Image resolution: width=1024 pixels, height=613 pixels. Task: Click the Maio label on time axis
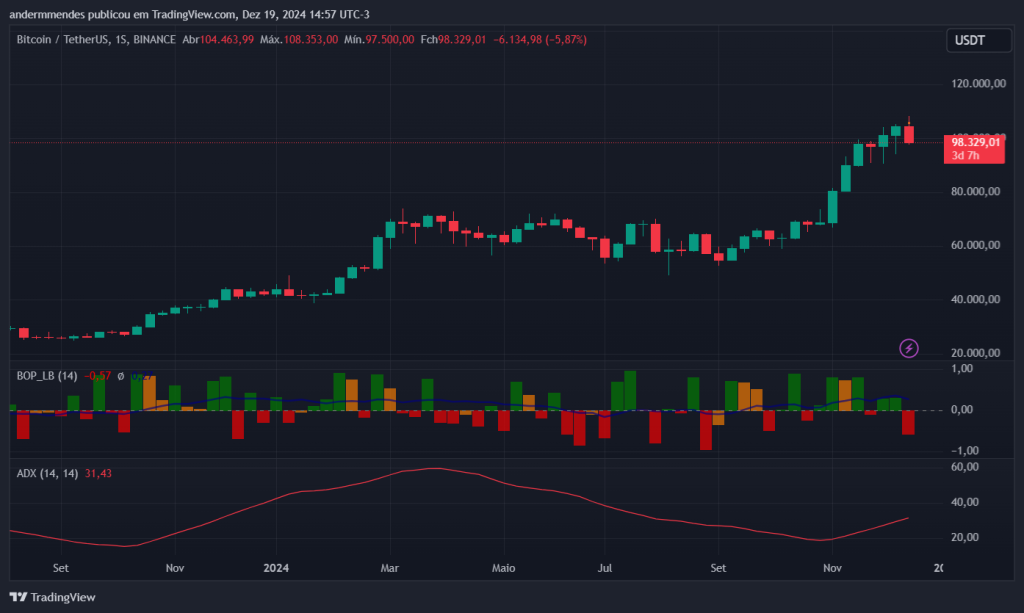[504, 568]
